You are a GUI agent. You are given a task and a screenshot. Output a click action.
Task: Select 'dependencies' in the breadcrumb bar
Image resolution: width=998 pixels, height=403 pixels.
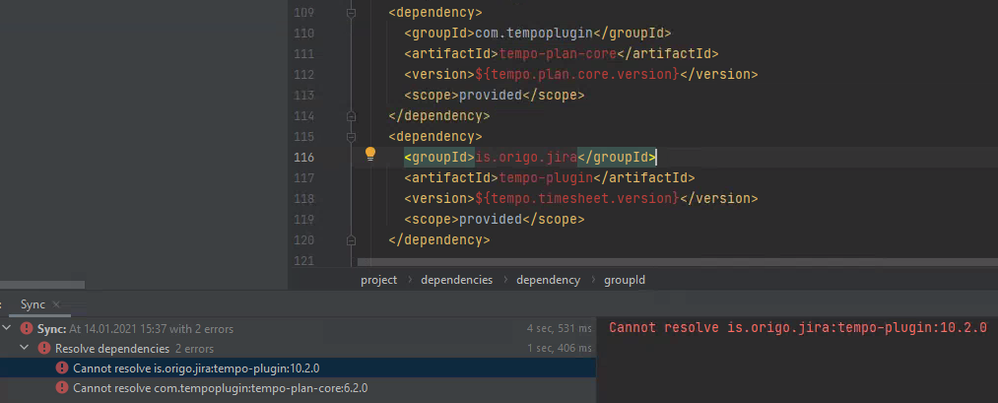pyautogui.click(x=456, y=279)
